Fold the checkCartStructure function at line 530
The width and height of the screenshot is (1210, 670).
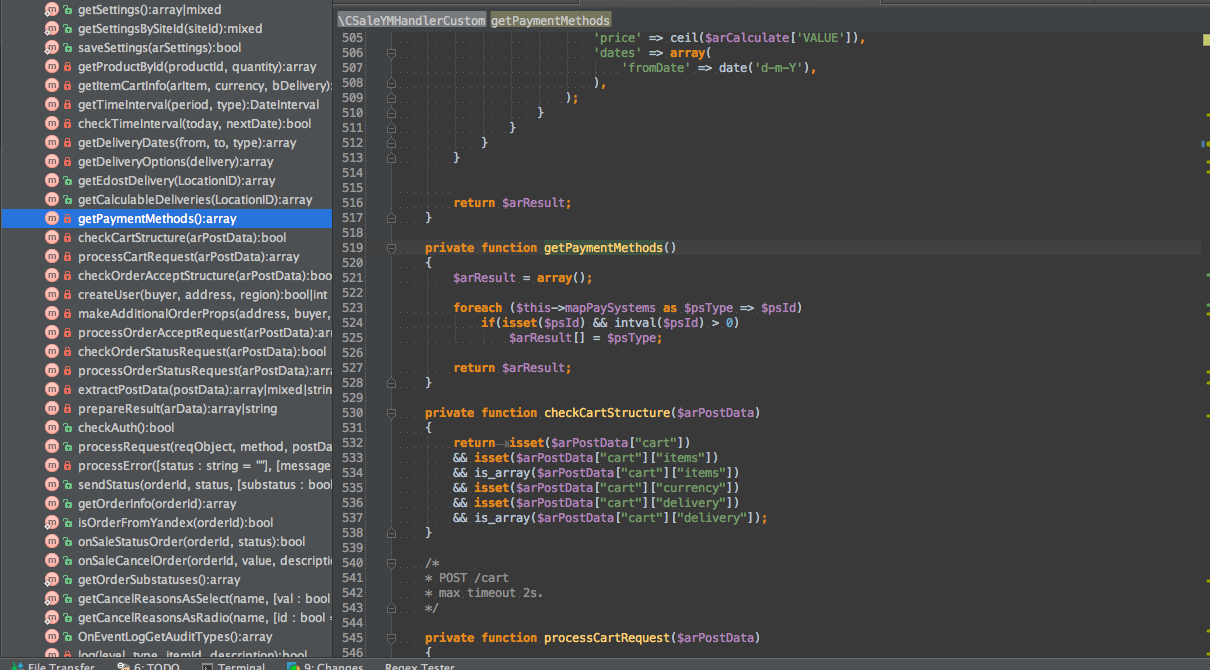pyautogui.click(x=392, y=413)
